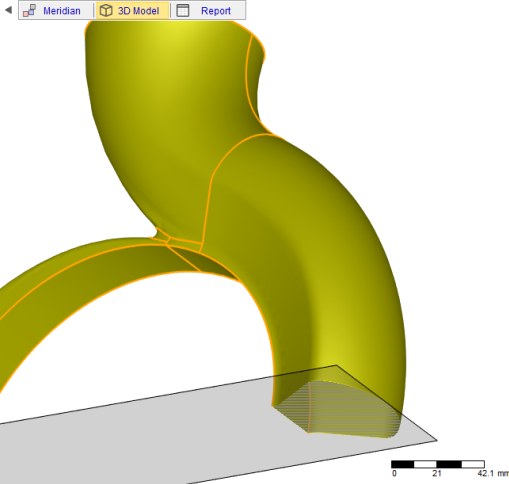This screenshot has height=484, width=509.
Task: Click the scale bar in the viewport
Action: point(438,464)
